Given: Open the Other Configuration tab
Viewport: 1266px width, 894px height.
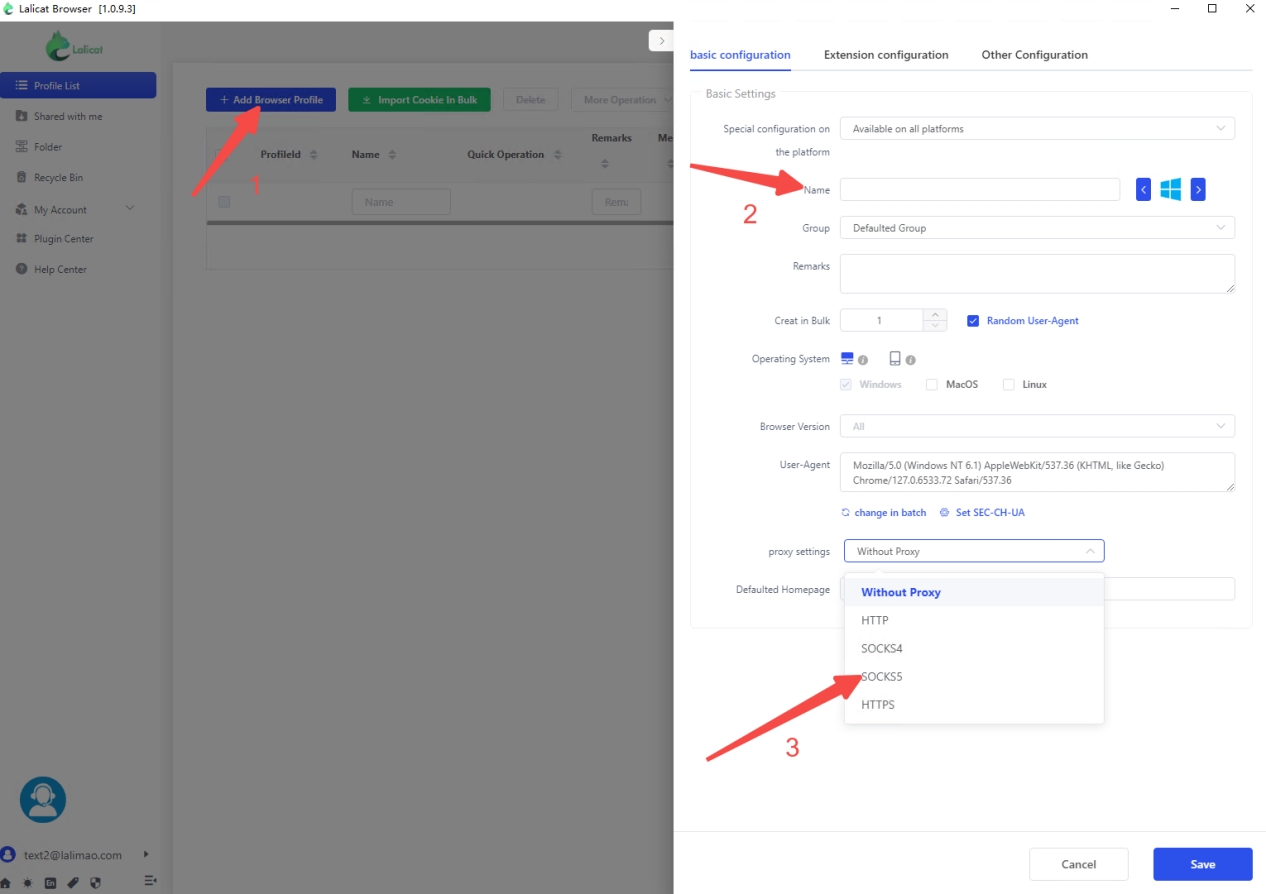Looking at the screenshot, I should (x=1034, y=55).
